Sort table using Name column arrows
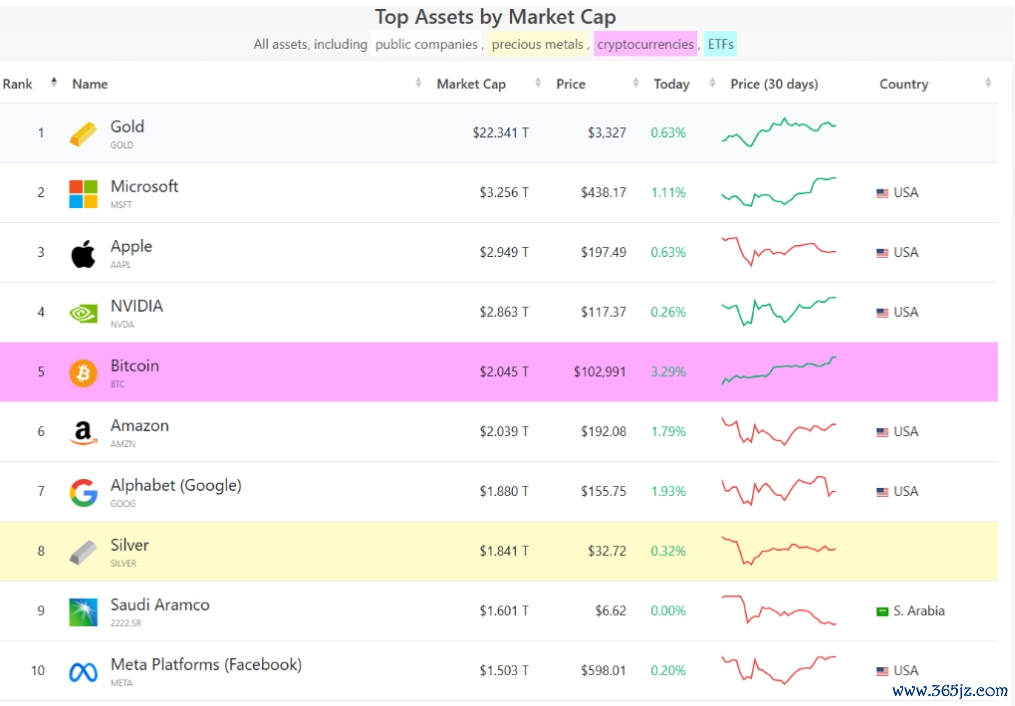This screenshot has width=1015, height=706. [x=418, y=83]
